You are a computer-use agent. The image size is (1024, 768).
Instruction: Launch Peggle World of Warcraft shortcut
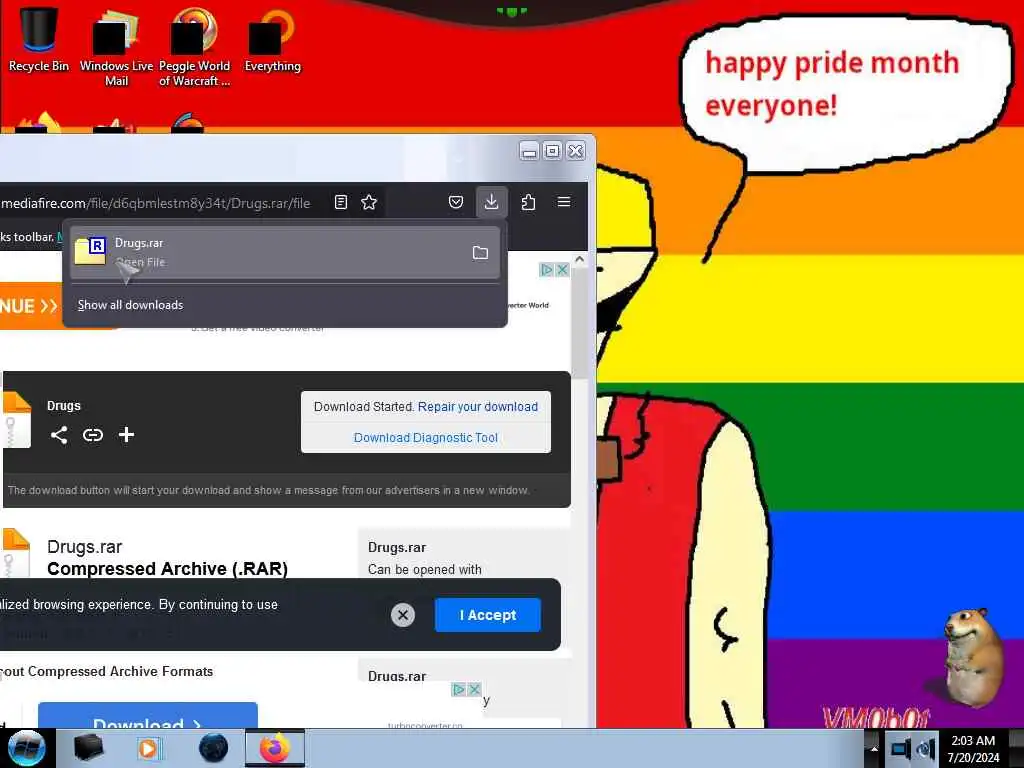click(194, 47)
